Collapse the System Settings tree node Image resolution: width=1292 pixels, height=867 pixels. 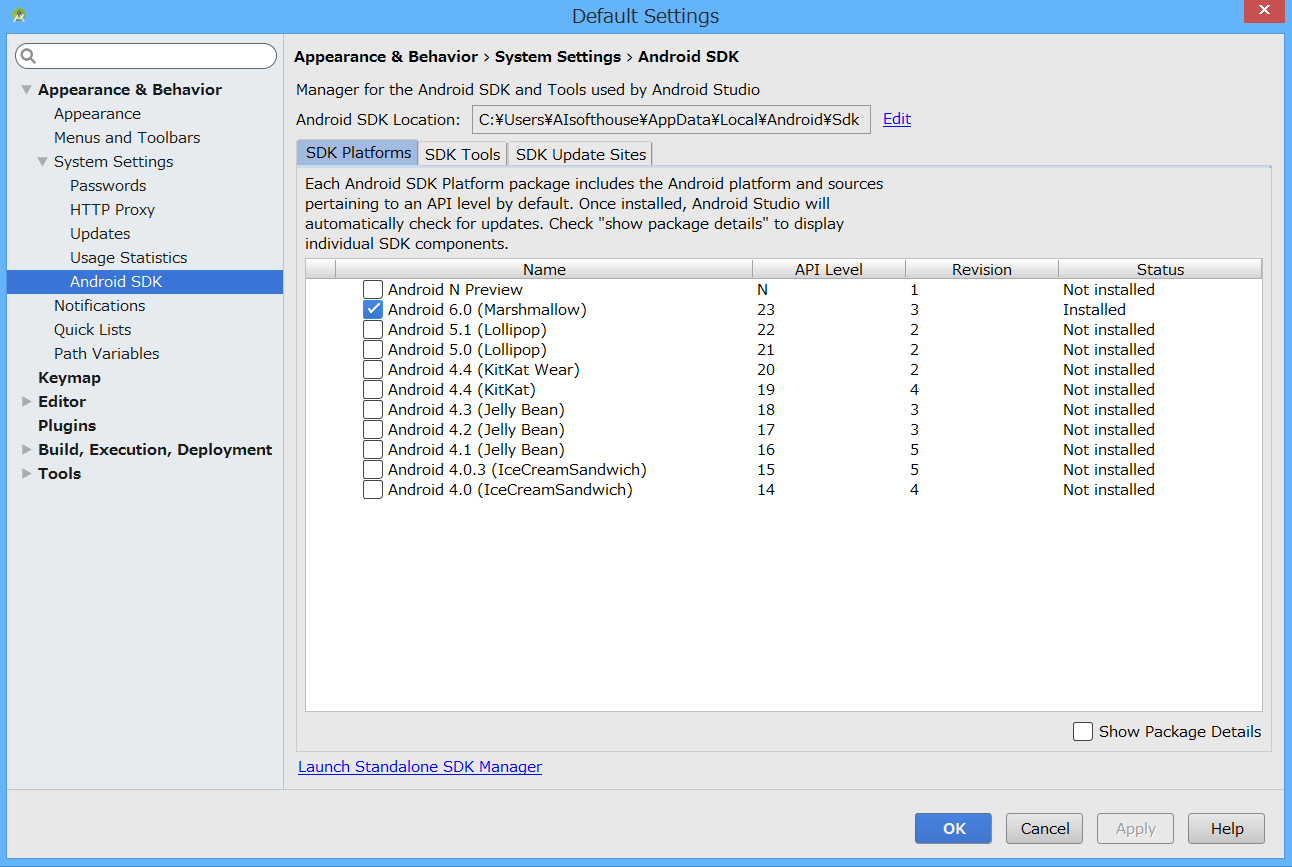(x=43, y=162)
